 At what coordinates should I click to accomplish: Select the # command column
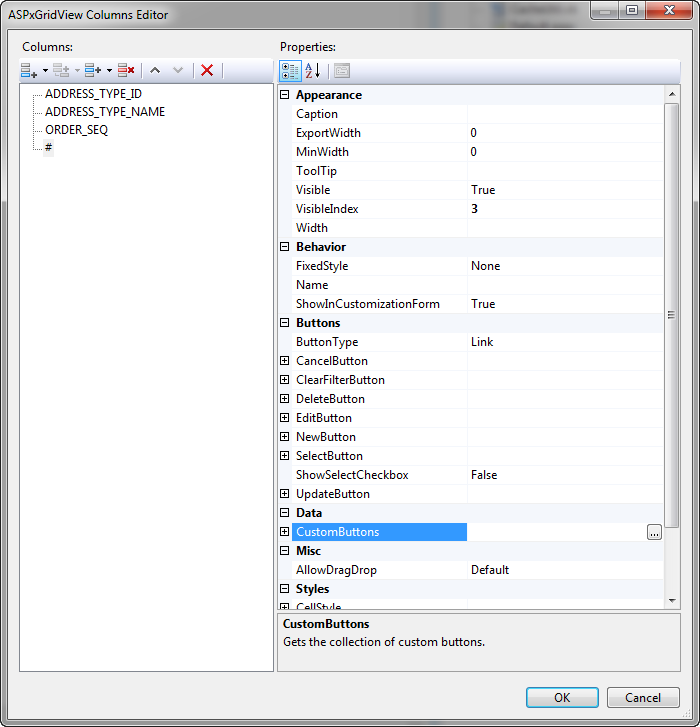pyautogui.click(x=49, y=147)
